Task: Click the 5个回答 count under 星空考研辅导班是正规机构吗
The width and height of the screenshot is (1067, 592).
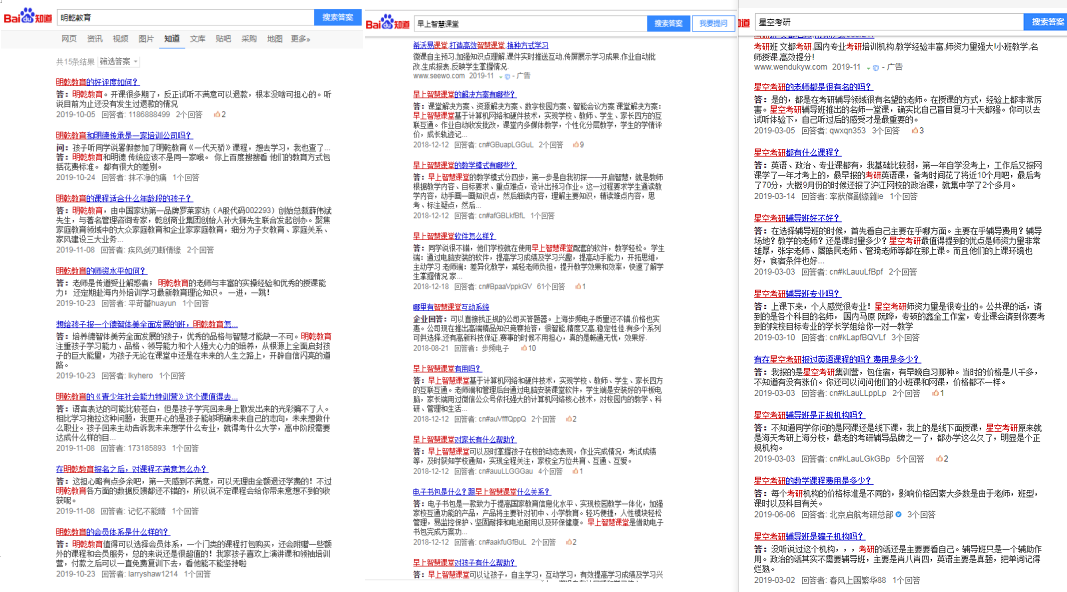Action: tap(910, 459)
